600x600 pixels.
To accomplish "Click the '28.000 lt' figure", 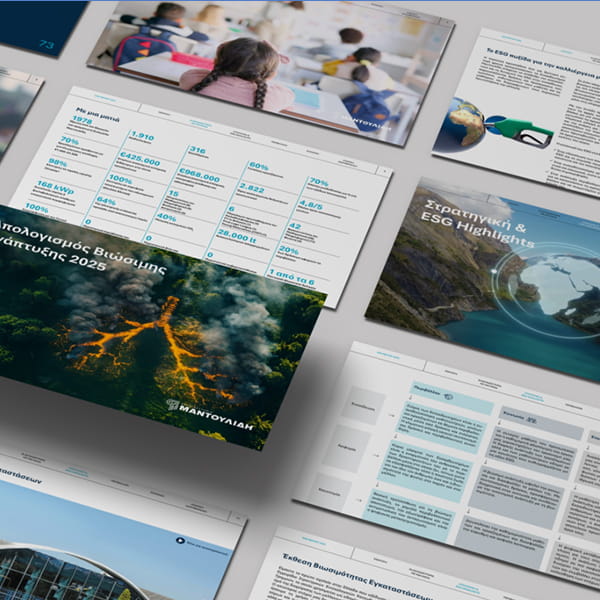I will click(236, 236).
